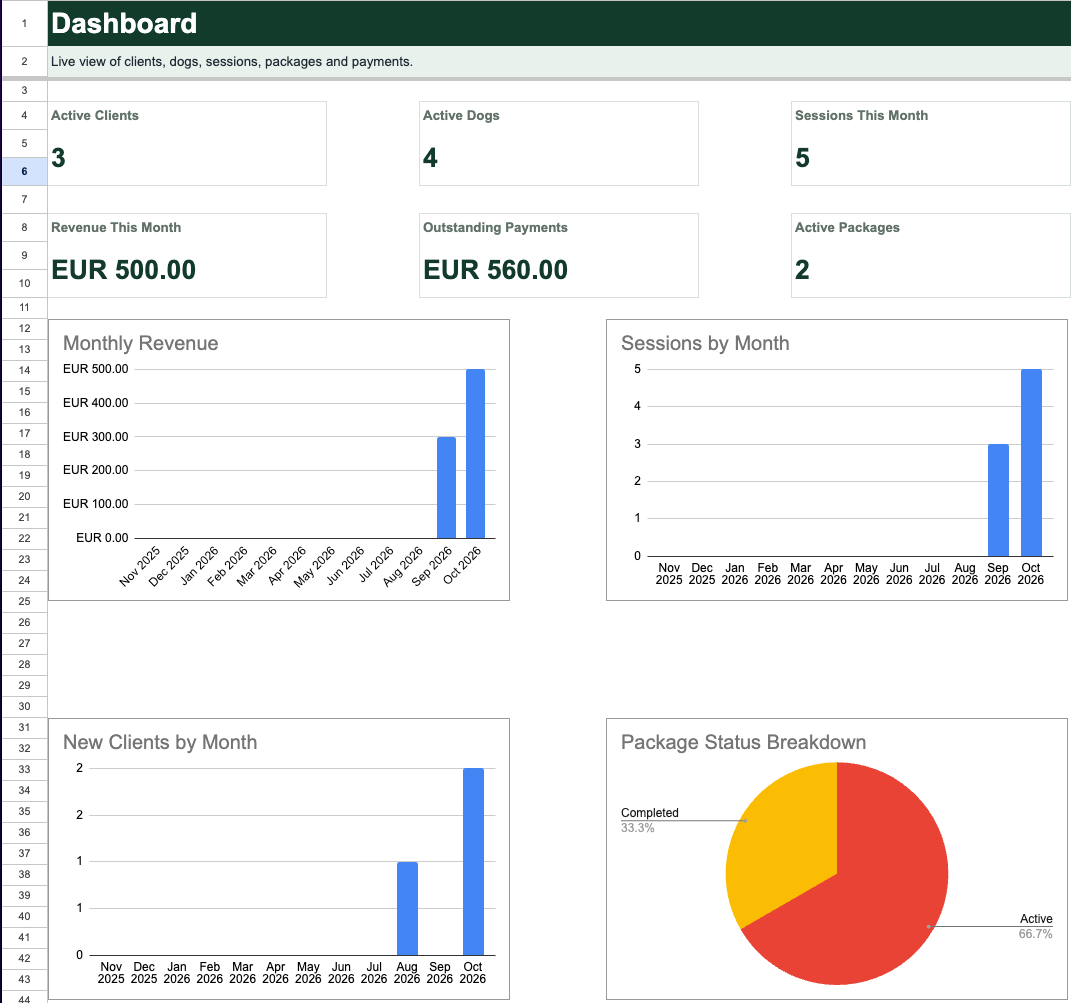Click the Oct 2026 axis label in Sessions by Month

[1031, 573]
